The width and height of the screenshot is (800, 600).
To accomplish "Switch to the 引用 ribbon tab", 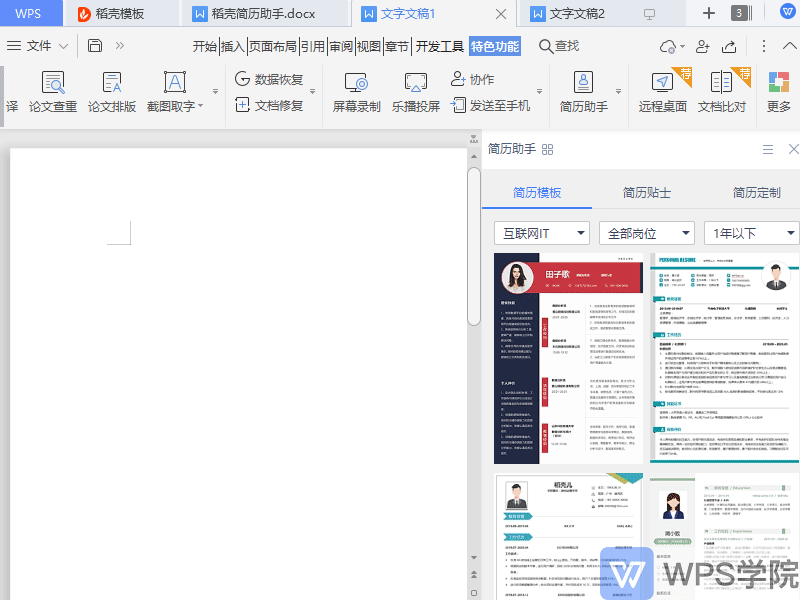I will point(312,46).
